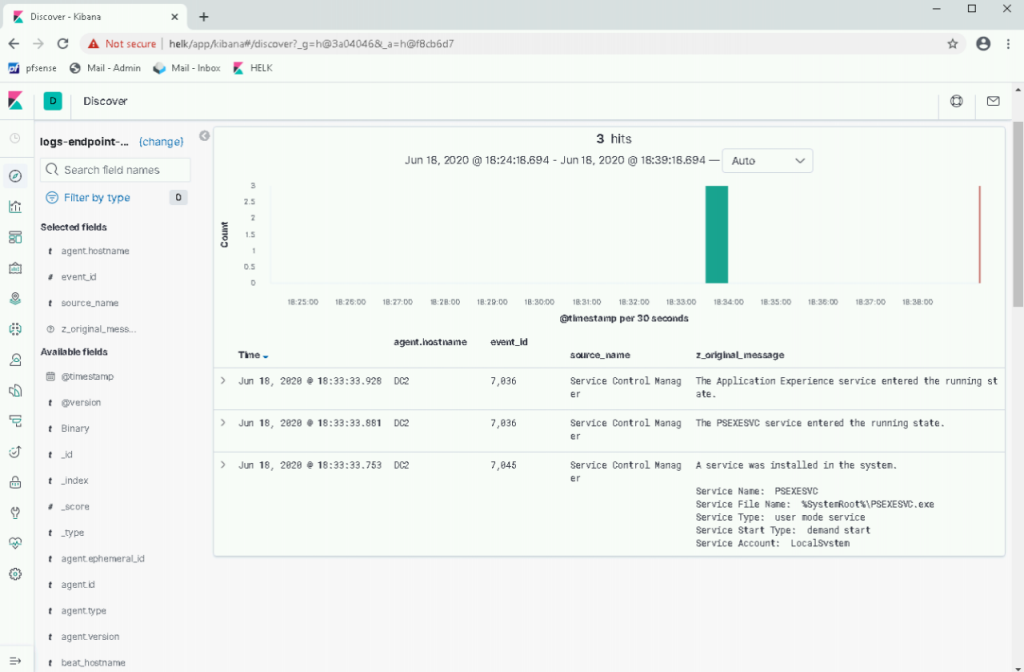The width and height of the screenshot is (1024, 672).
Task: Click the (change) index pattern link
Action: pyautogui.click(x=161, y=142)
